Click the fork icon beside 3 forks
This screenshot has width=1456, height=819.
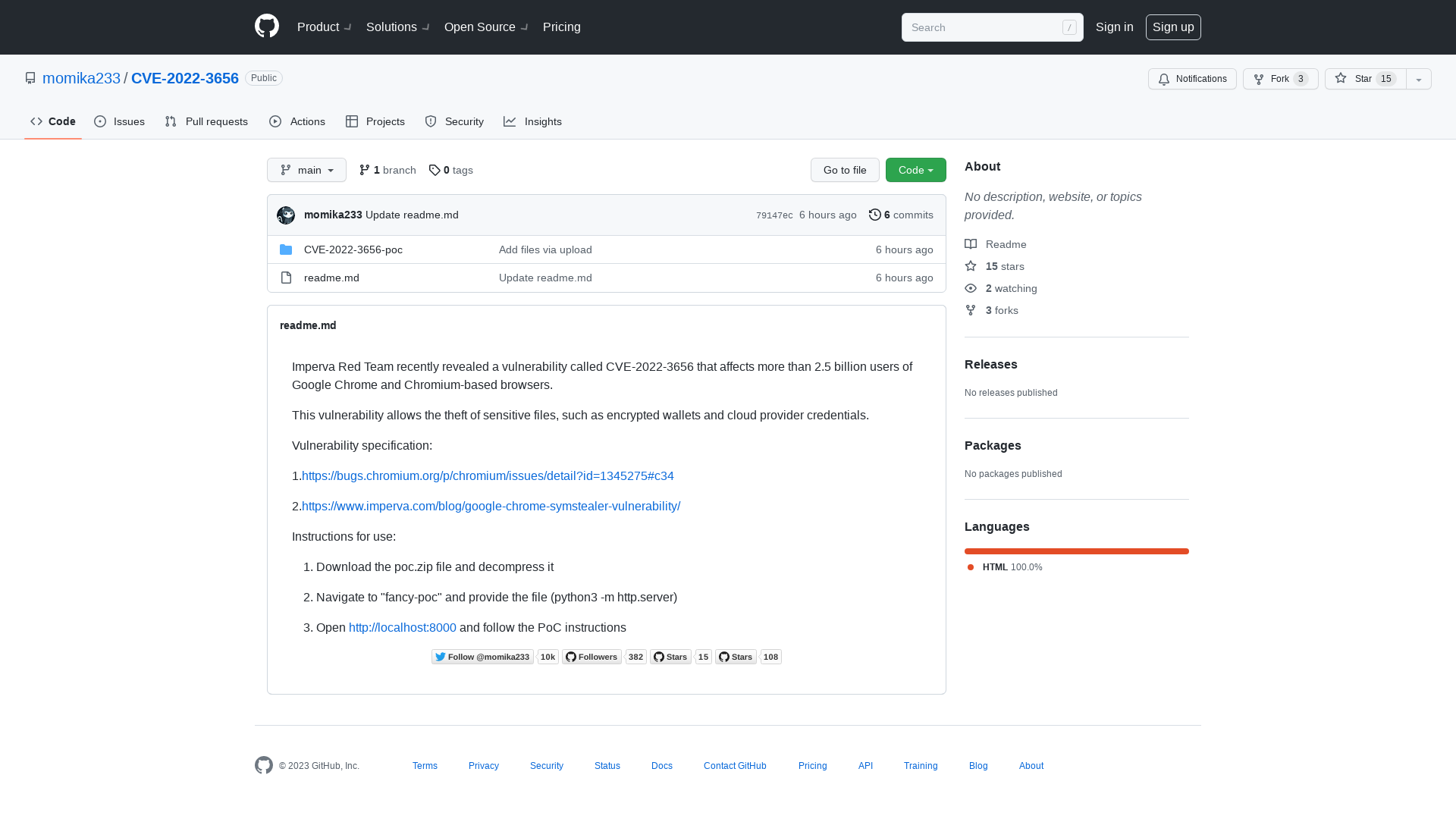971,310
